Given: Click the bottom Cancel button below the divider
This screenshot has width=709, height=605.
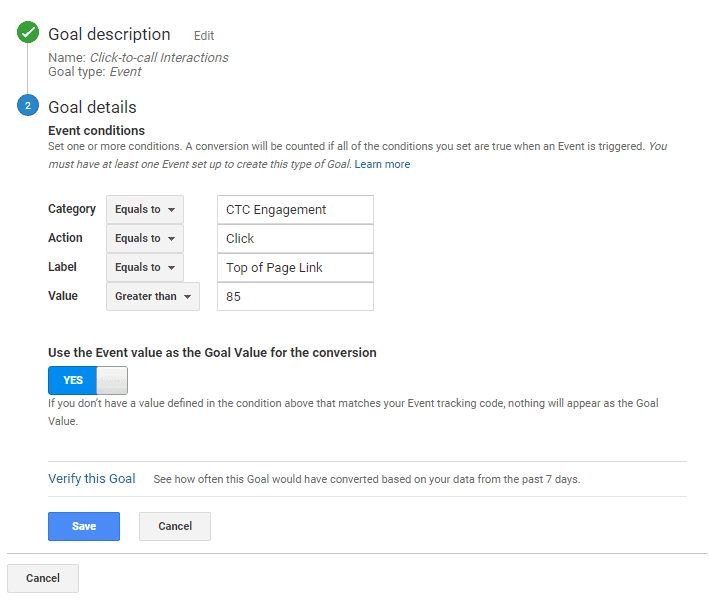Looking at the screenshot, I should pos(43,578).
